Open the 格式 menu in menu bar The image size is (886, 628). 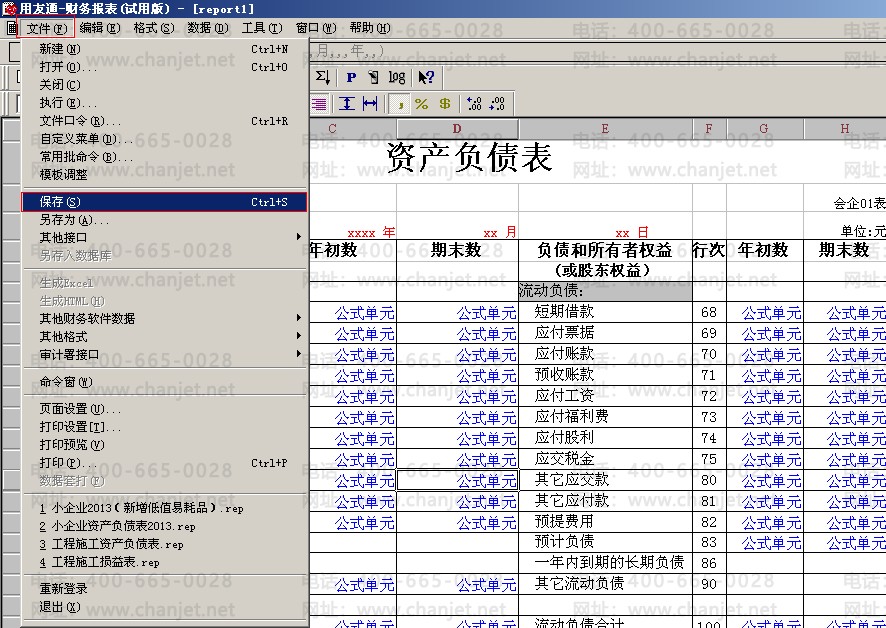coord(152,28)
